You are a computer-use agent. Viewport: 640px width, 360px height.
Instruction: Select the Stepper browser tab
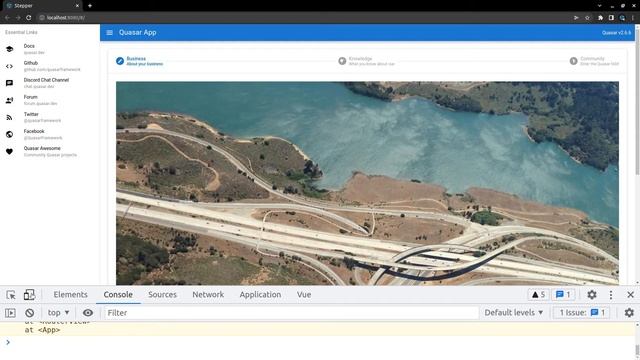coord(42,6)
